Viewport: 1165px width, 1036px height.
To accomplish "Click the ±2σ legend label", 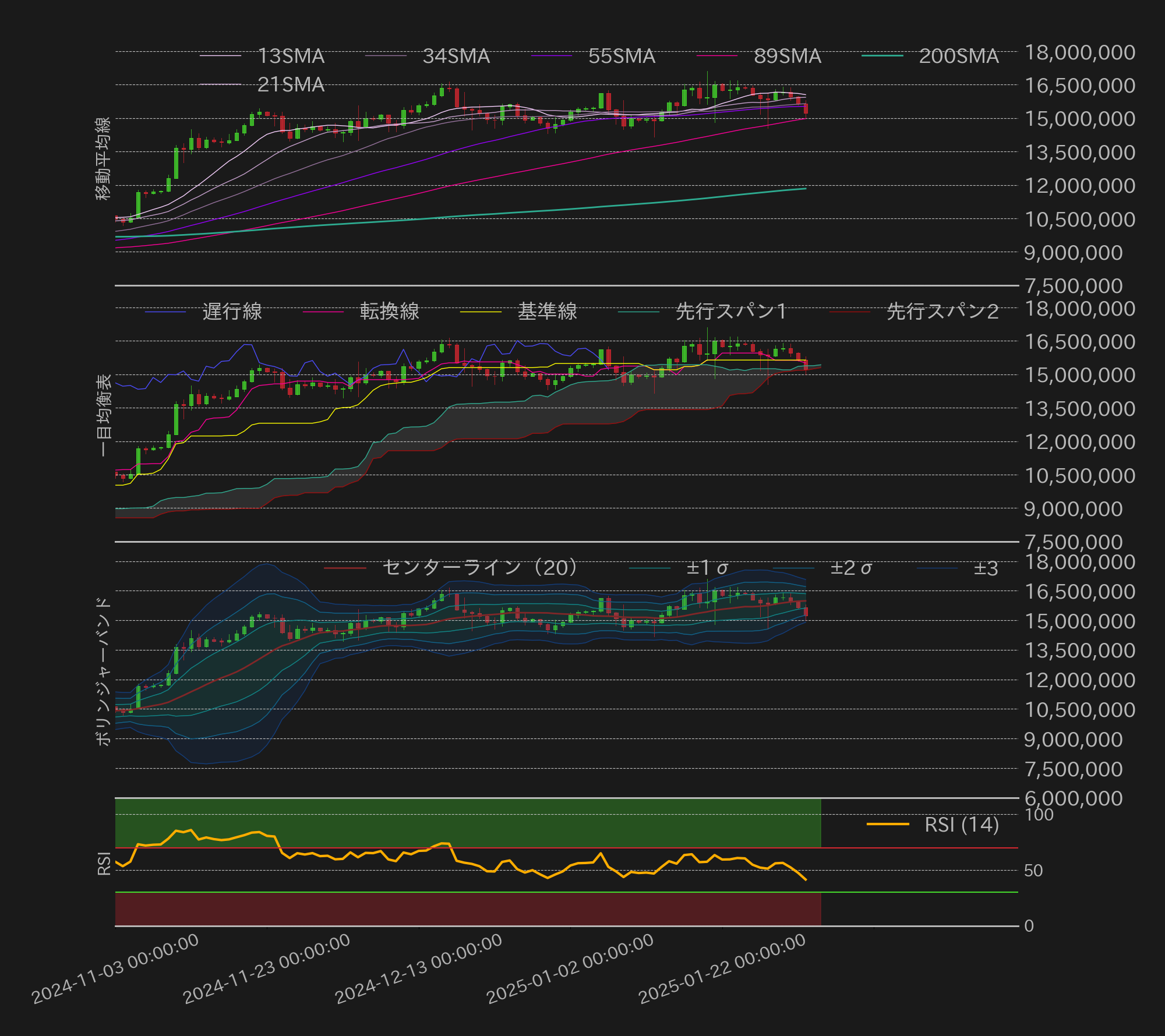I will click(850, 568).
